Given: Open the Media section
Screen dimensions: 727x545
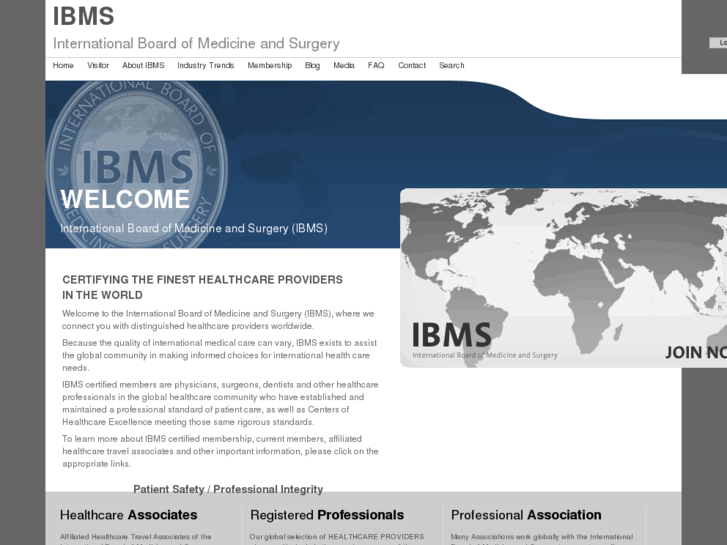Looking at the screenshot, I should click(344, 65).
